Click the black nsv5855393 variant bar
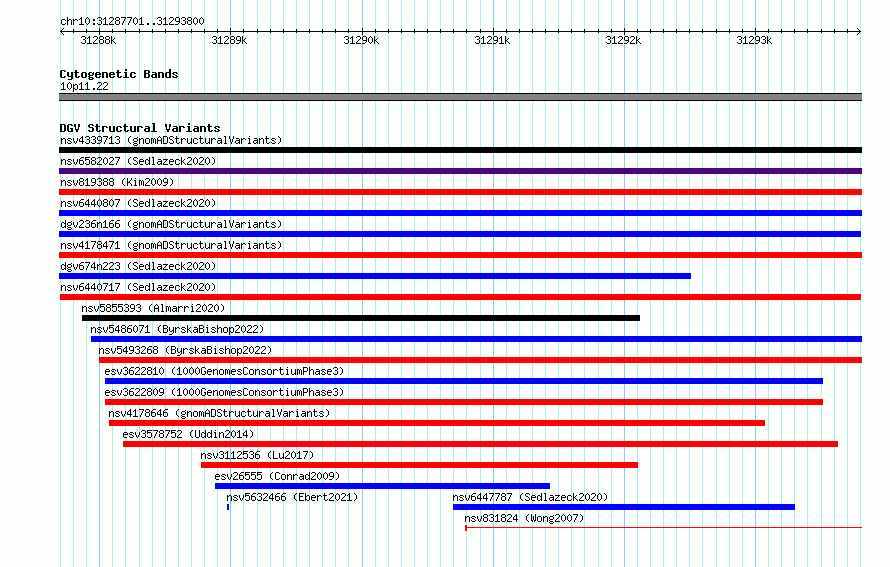The height and width of the screenshot is (567, 890). (361, 318)
